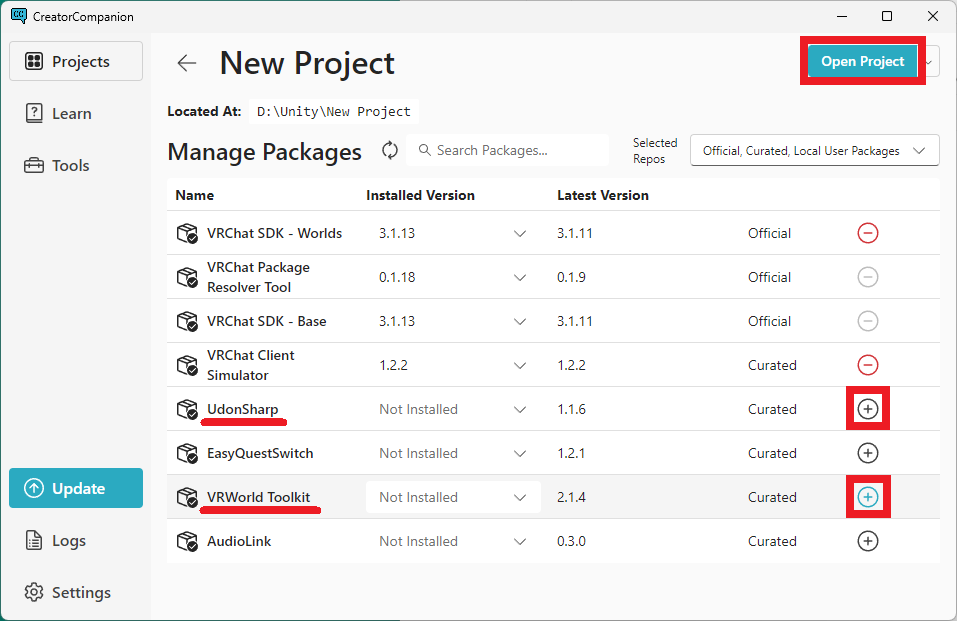Expand the arrow next to Open Project
Screen dimensions: 957x621
coord(930,62)
